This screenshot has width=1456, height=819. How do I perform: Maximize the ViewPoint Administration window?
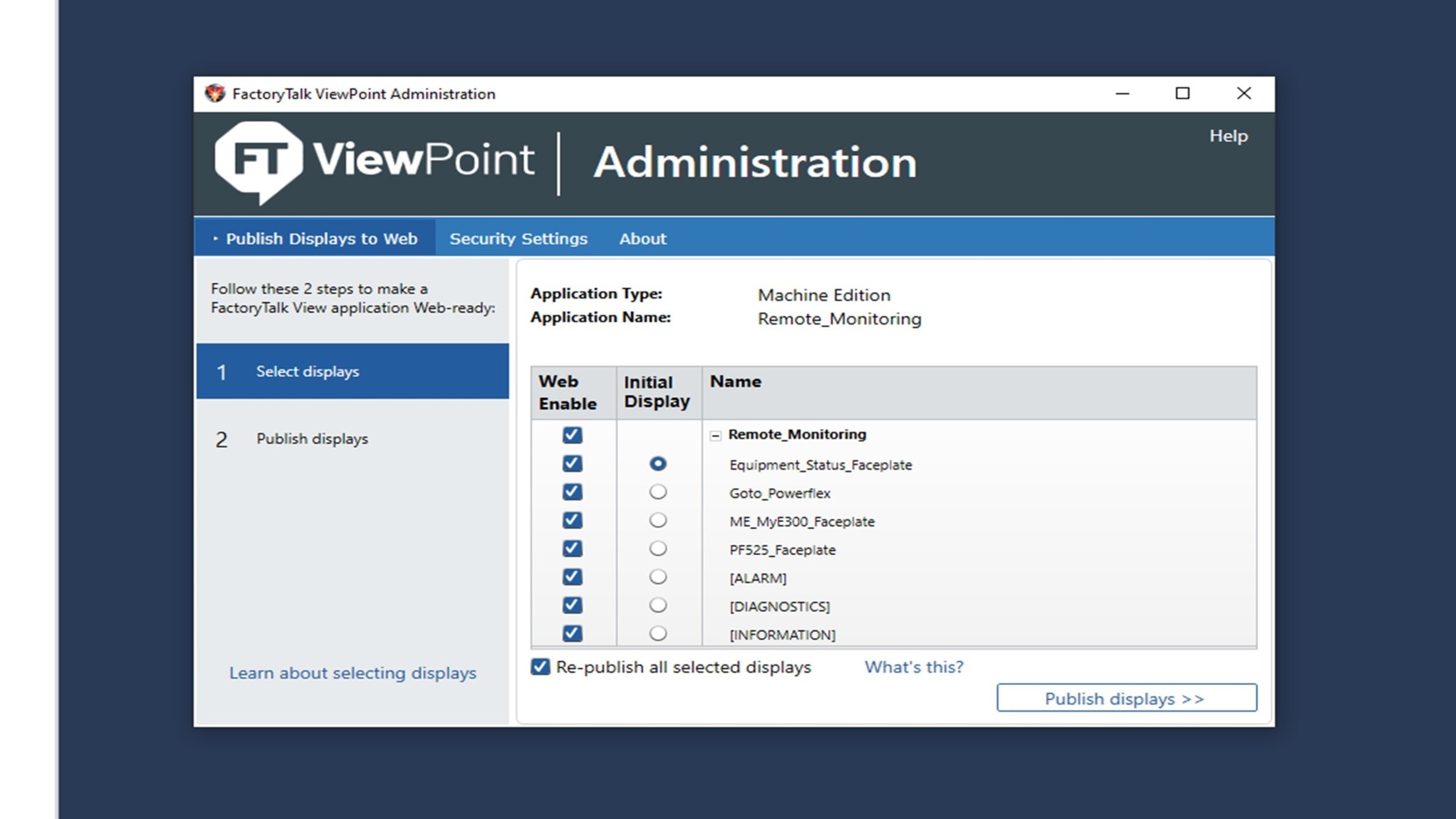1182,93
